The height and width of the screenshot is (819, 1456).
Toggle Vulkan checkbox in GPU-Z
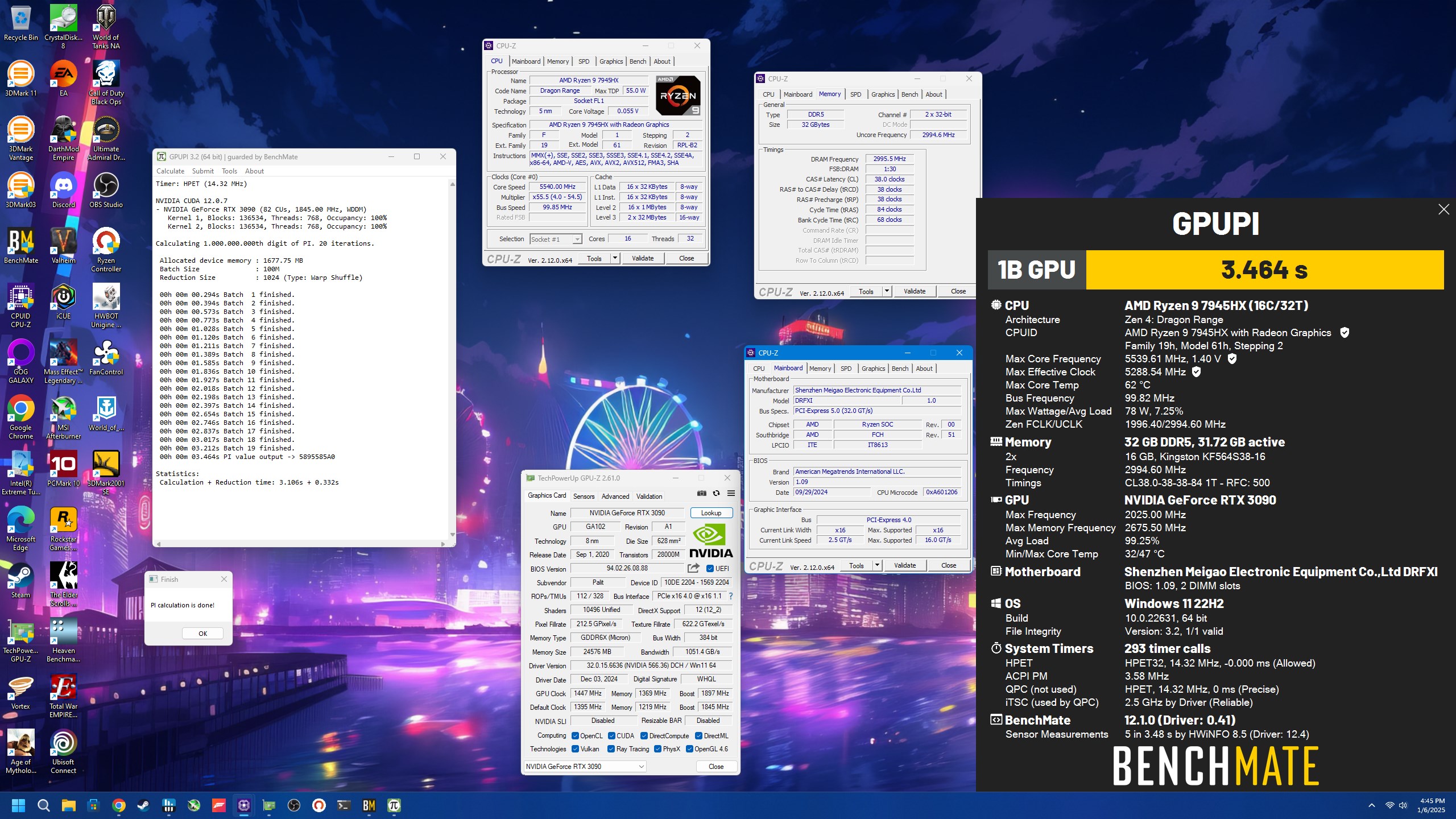pyautogui.click(x=575, y=749)
